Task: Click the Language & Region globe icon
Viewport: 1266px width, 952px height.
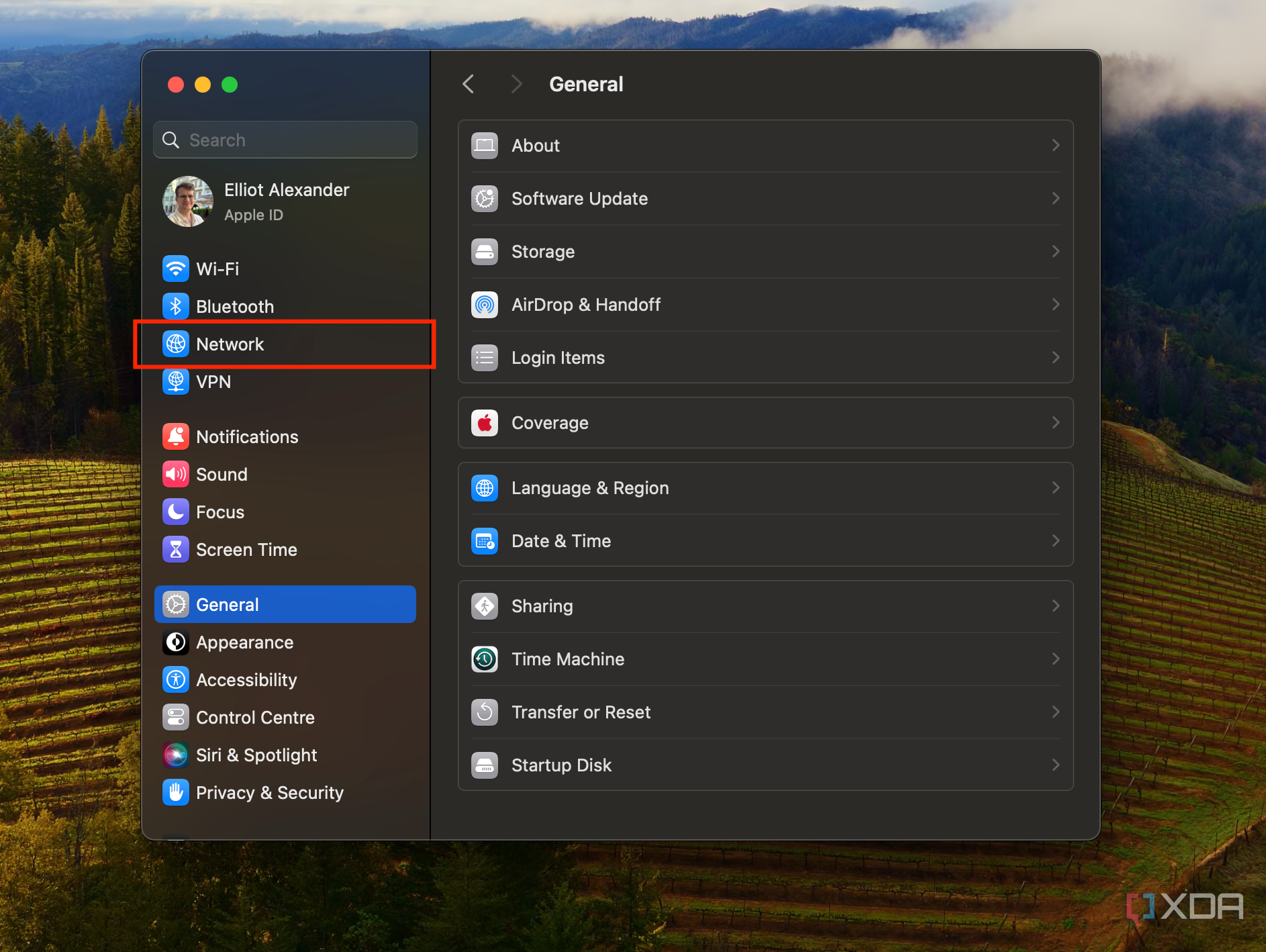Action: coord(485,488)
